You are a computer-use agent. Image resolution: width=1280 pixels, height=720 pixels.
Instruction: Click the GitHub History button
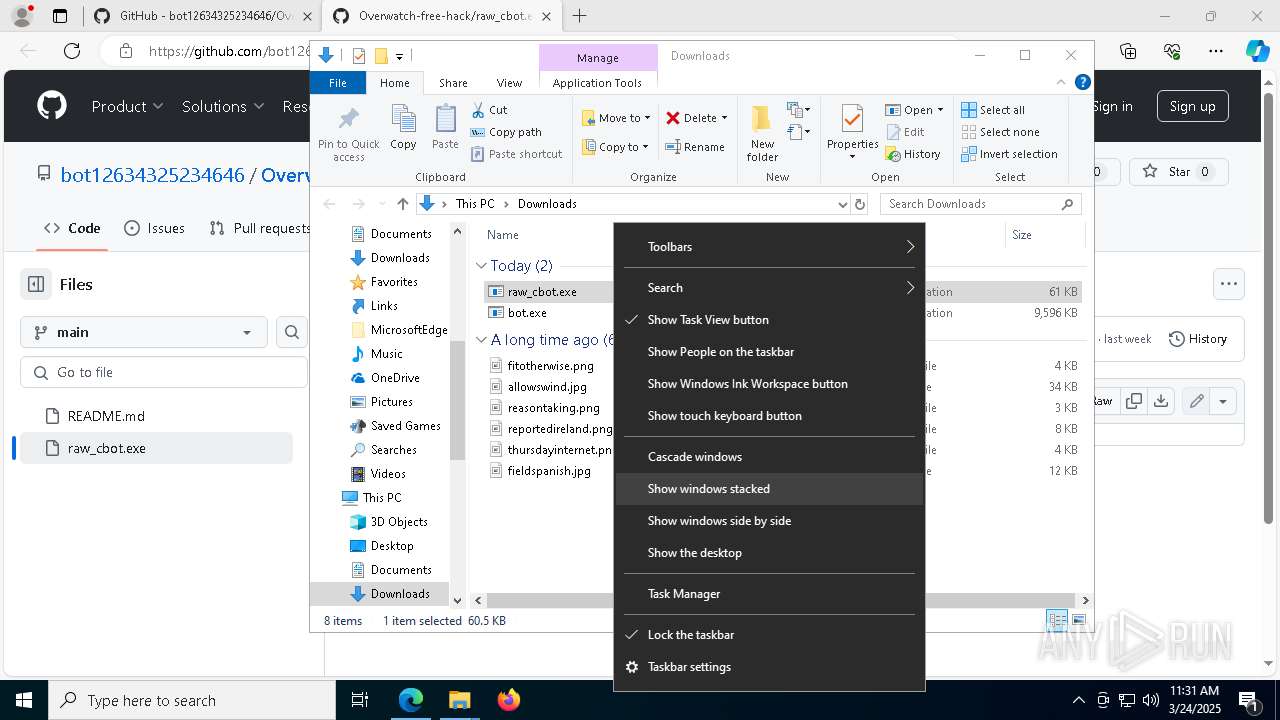1198,339
